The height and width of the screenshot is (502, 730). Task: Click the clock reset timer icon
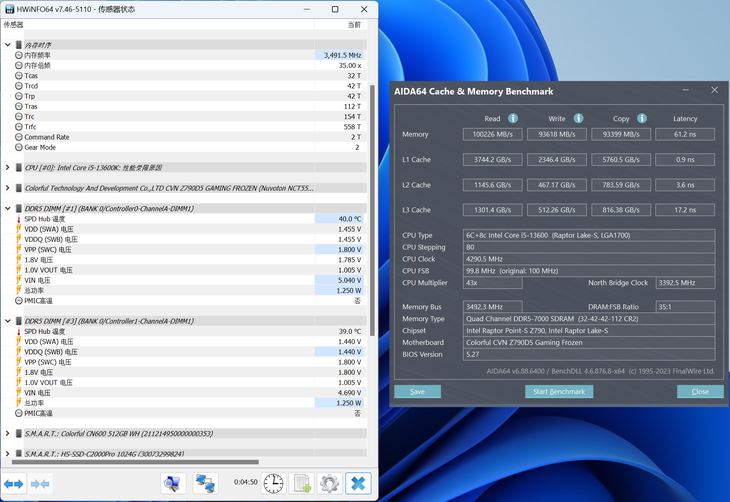[x=273, y=483]
